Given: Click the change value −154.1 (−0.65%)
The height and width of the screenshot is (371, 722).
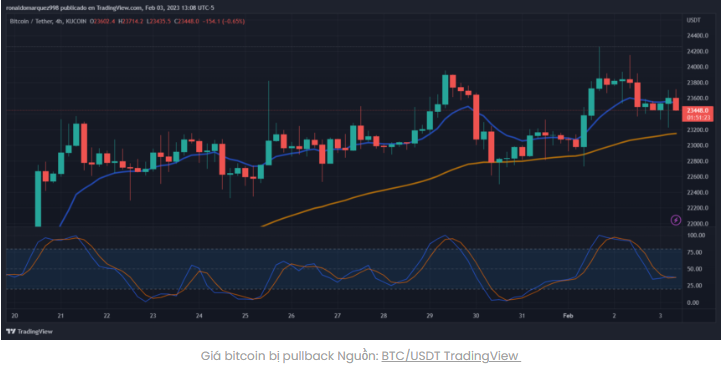Looking at the screenshot, I should 223,21.
